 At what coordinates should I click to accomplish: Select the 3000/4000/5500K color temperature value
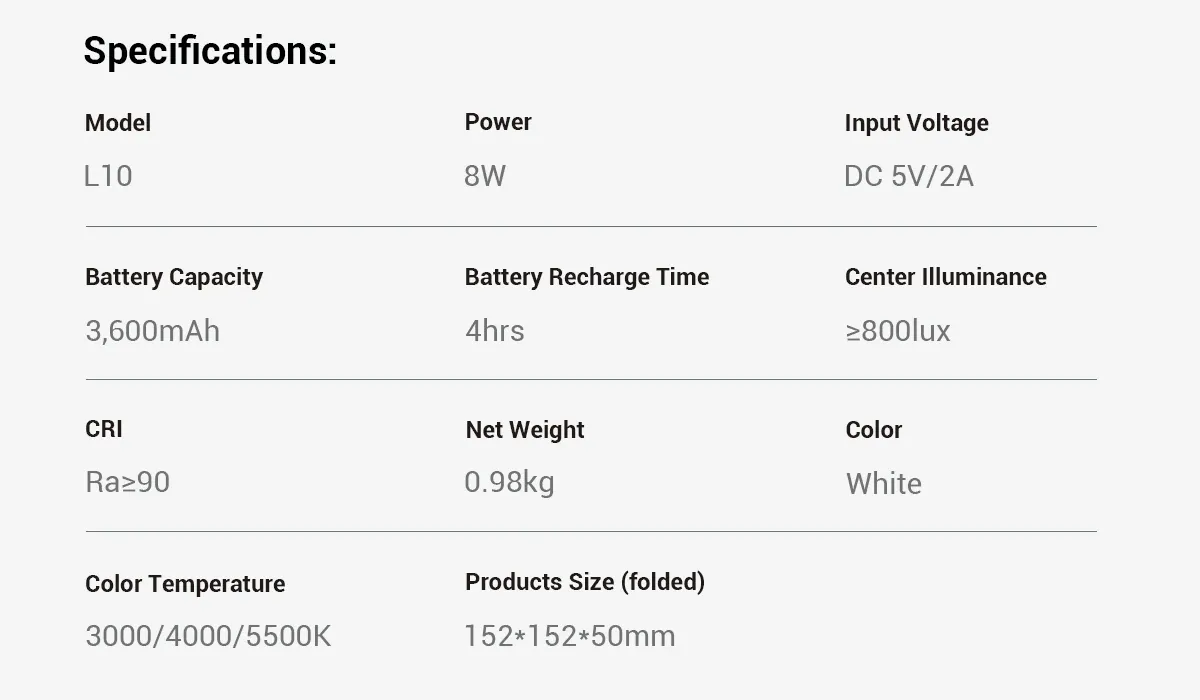208,636
